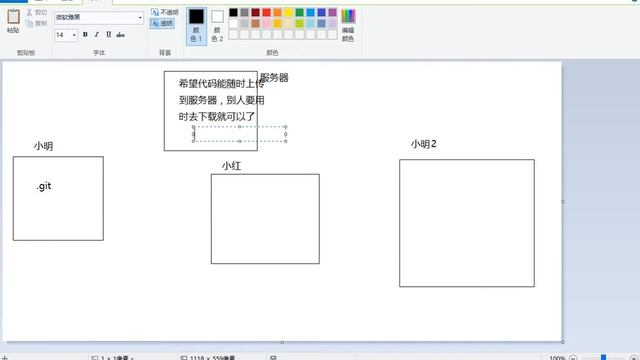Pick the blue-gray palette swatch

(322, 24)
